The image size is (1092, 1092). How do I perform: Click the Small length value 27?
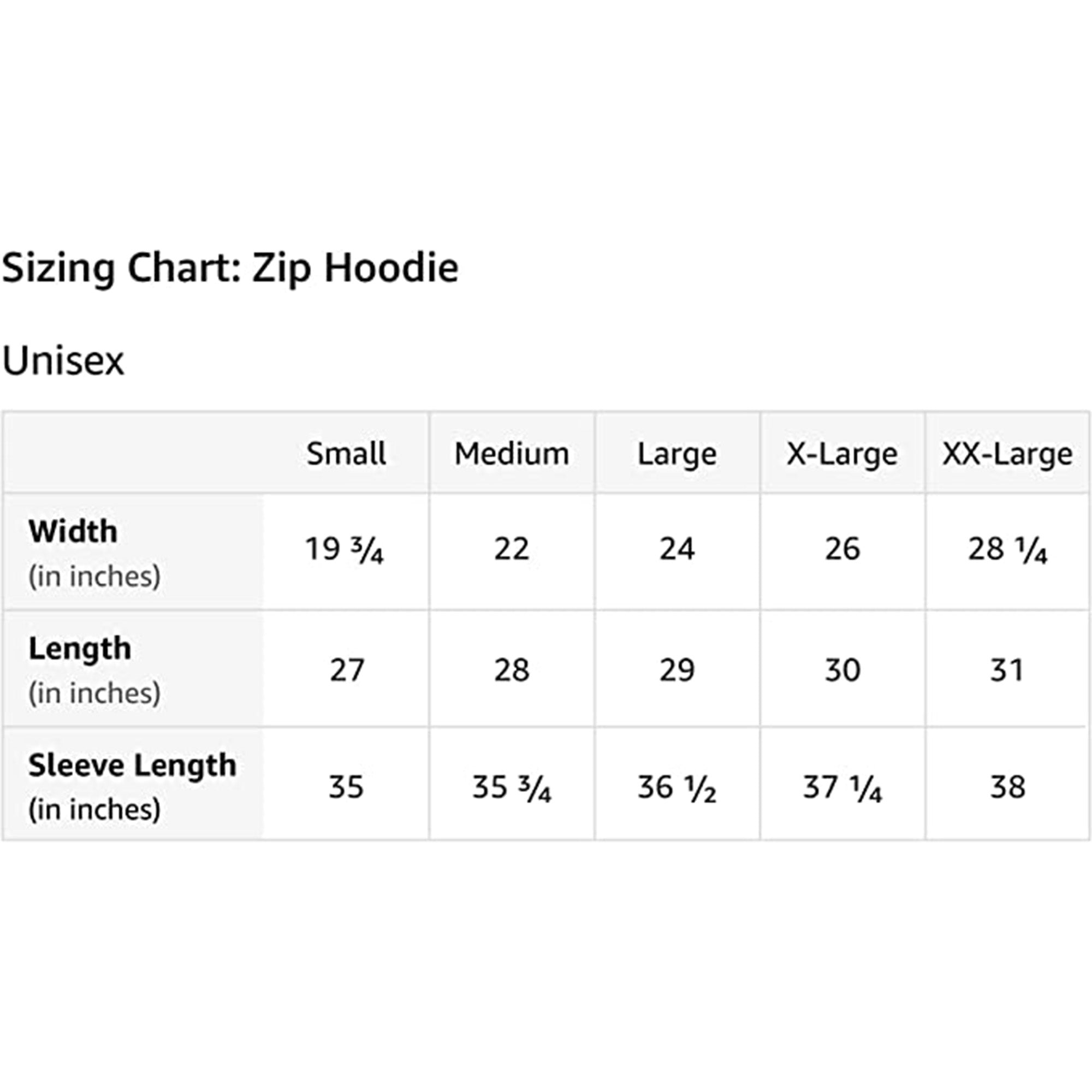click(x=347, y=670)
